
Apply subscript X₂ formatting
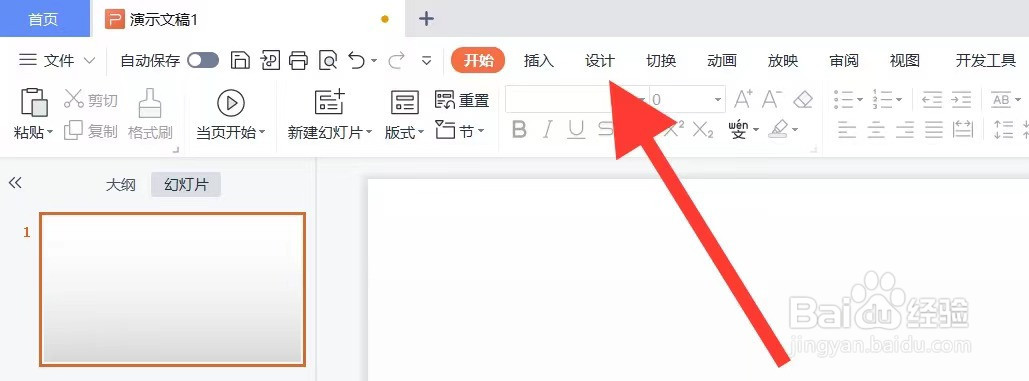click(703, 130)
